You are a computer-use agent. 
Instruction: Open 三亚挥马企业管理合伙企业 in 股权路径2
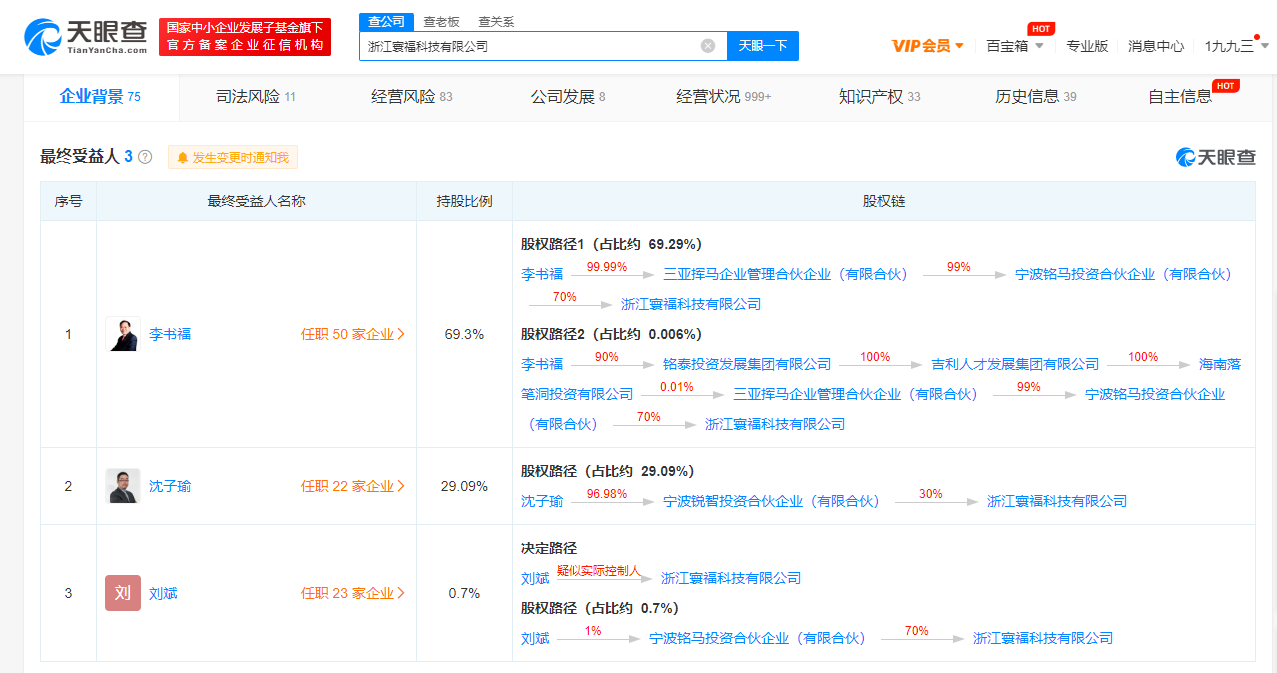(x=855, y=394)
